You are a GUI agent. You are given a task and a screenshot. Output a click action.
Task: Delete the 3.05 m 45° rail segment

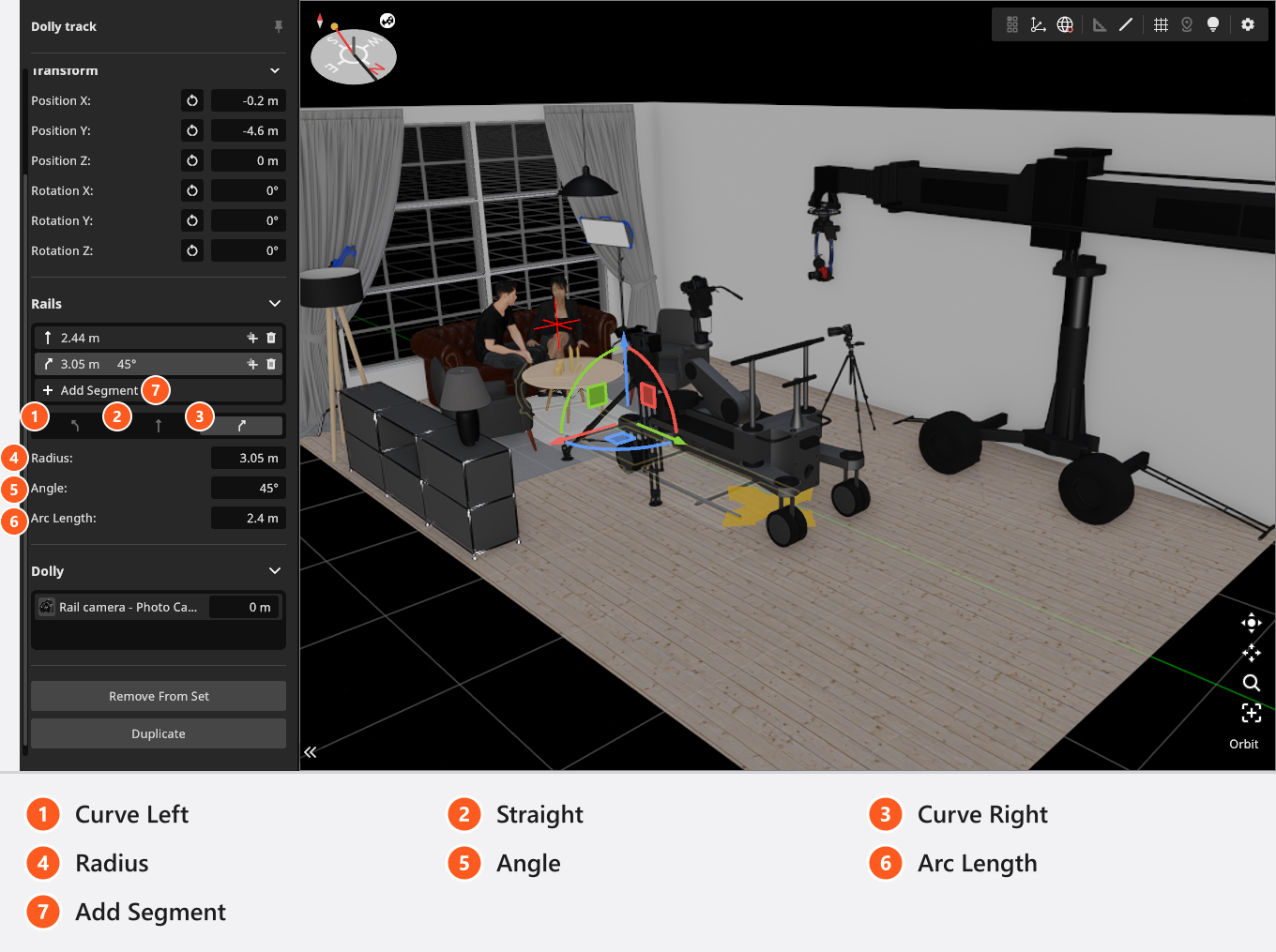point(271,364)
